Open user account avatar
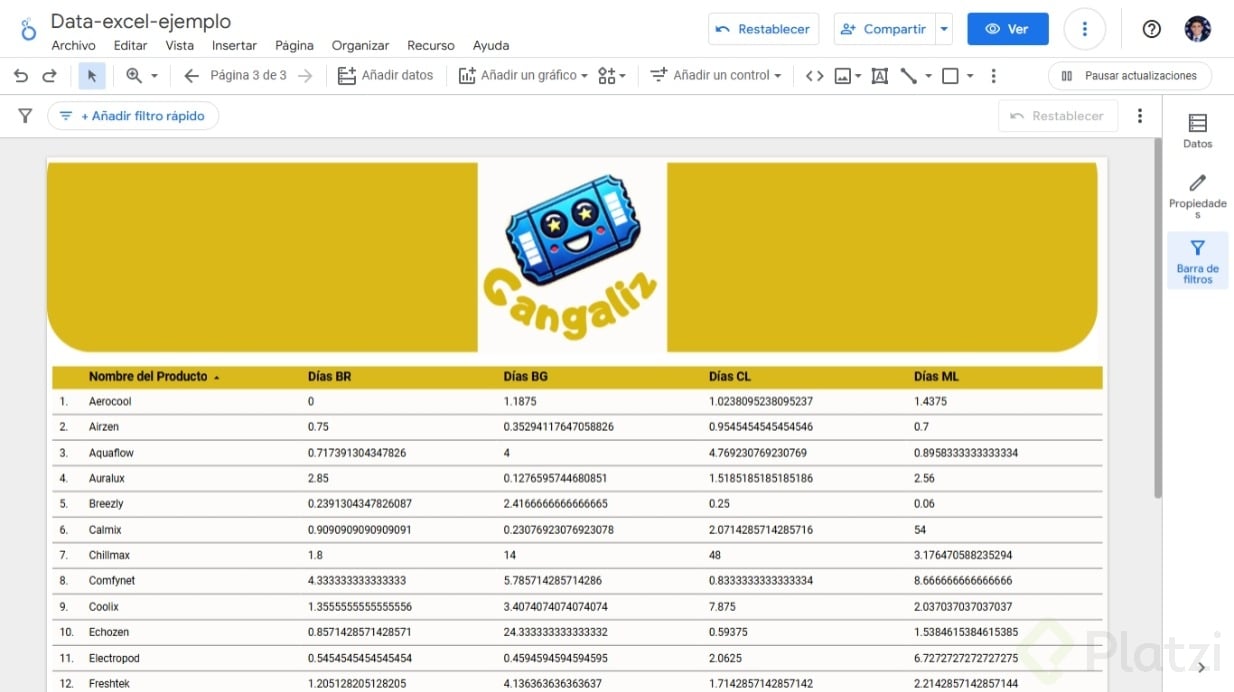This screenshot has width=1234, height=692. (x=1197, y=29)
